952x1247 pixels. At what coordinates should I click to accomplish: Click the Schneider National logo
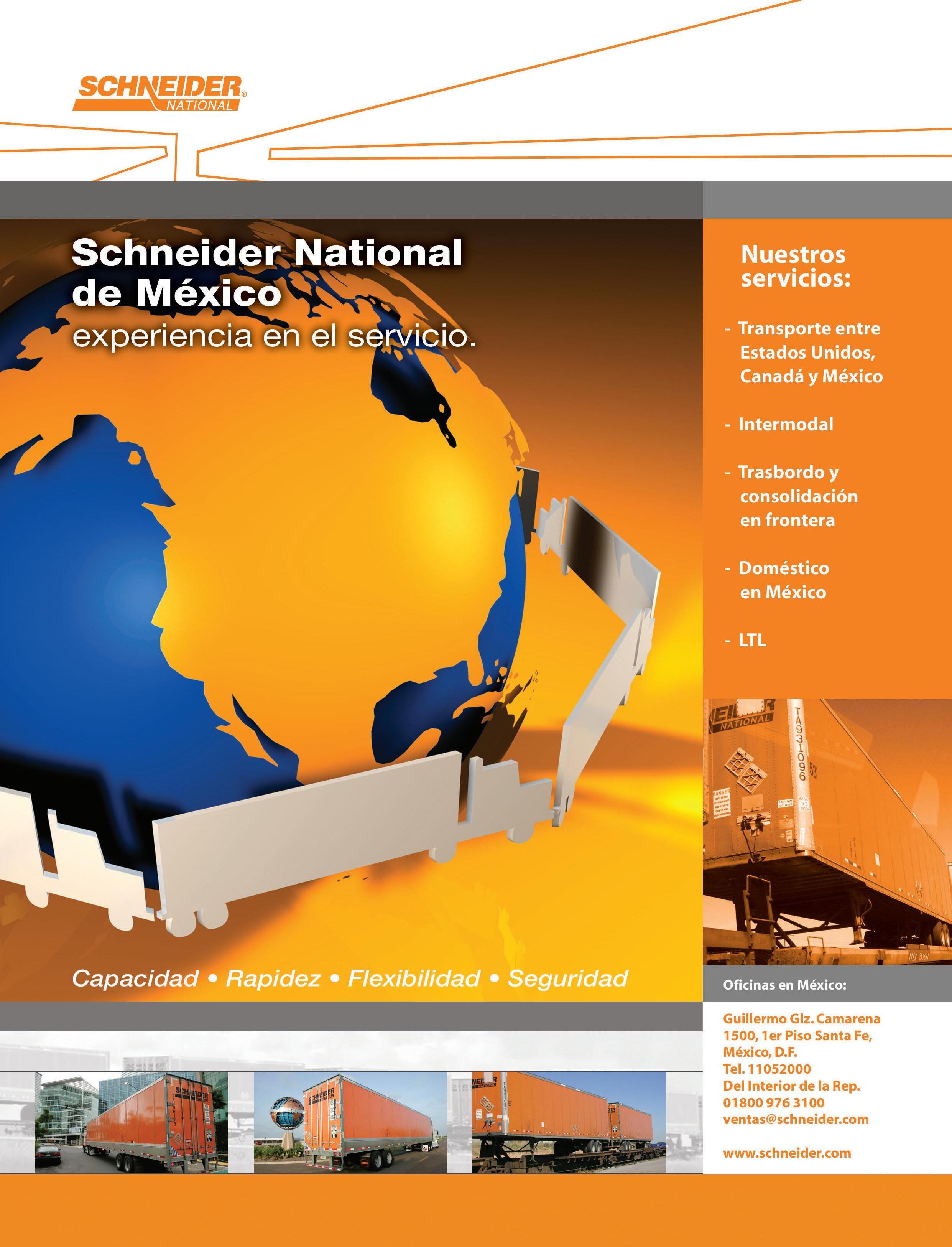pyautogui.click(x=160, y=92)
